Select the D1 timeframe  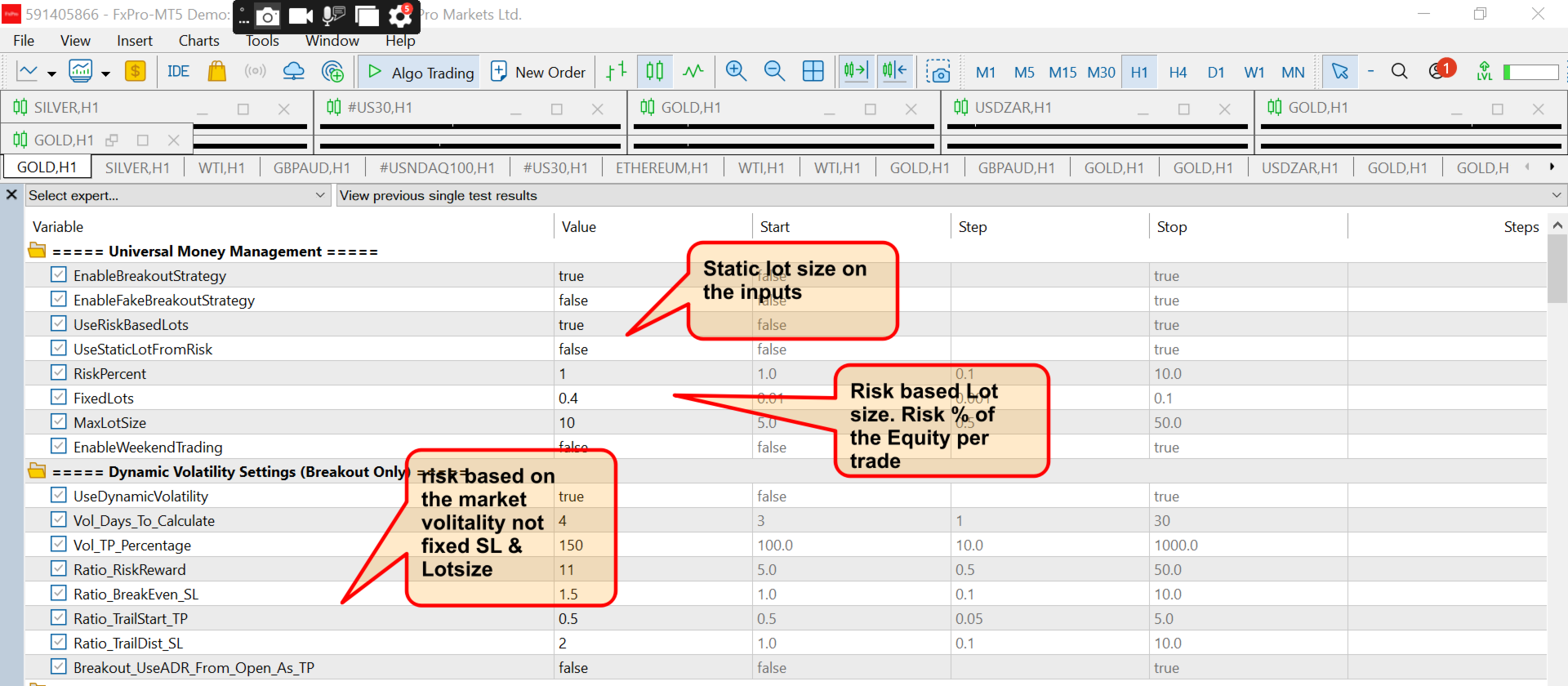pos(1216,72)
